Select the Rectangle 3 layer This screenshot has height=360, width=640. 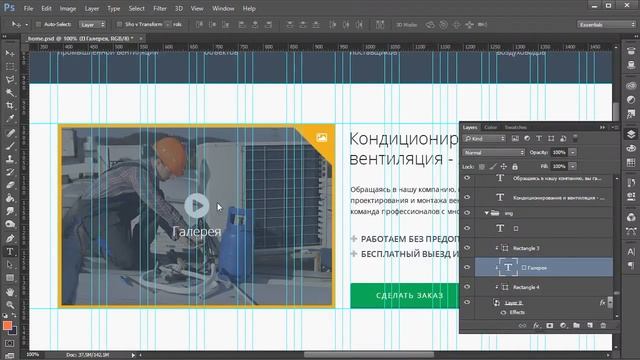(543, 248)
